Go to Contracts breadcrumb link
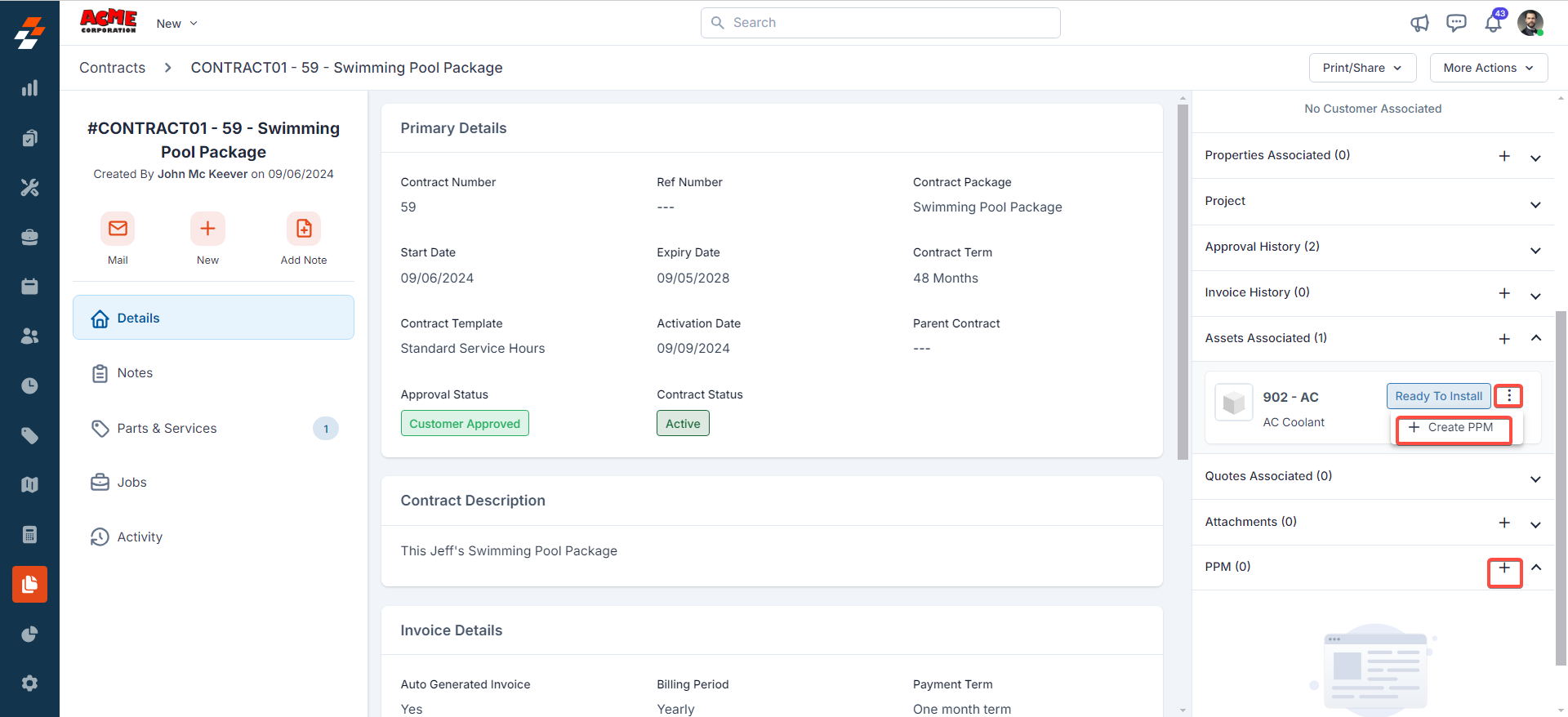Viewport: 1568px width, 717px height. 112,68
